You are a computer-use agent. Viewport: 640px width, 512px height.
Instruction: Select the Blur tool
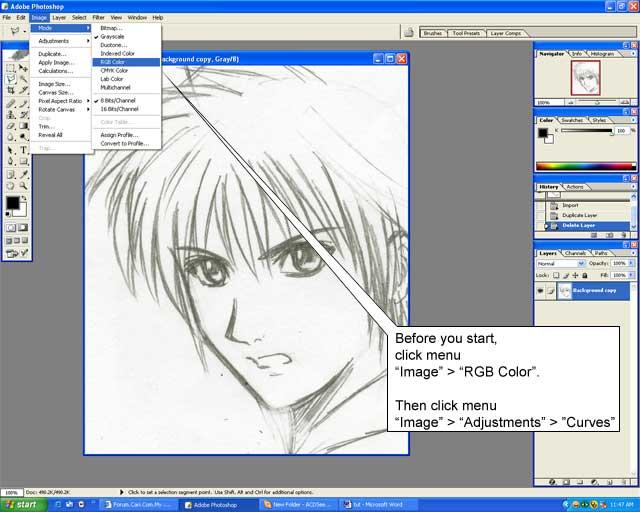click(11, 137)
